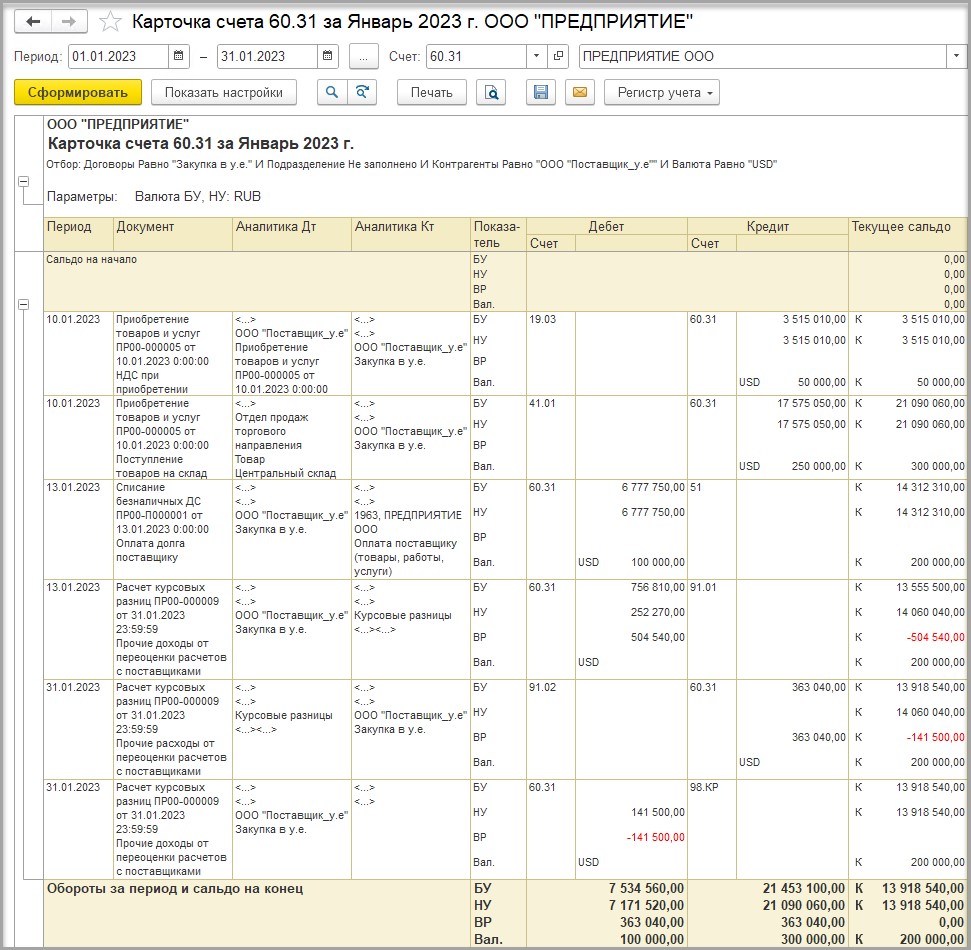Save report using the floppy disk icon

(x=541, y=93)
